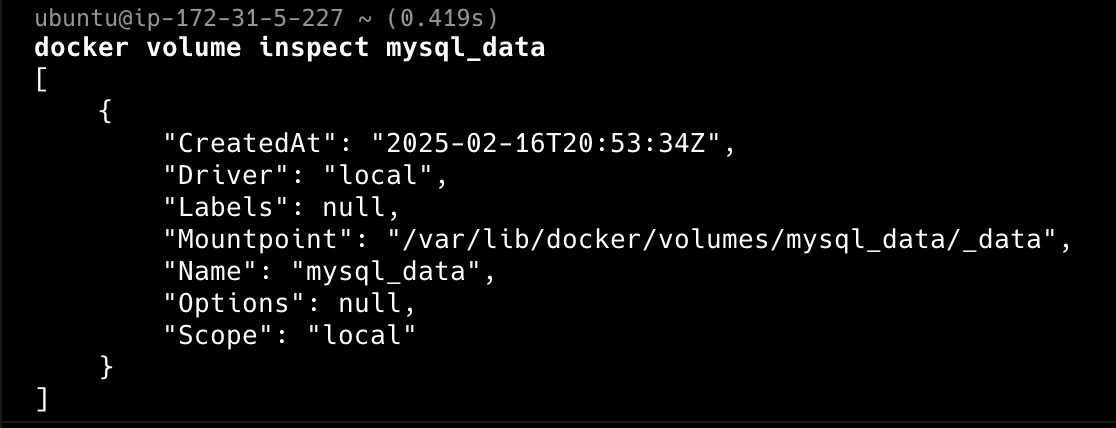
Task: Click the timestamp value 2025-02-16T20:53:34Z
Action: click(x=546, y=143)
